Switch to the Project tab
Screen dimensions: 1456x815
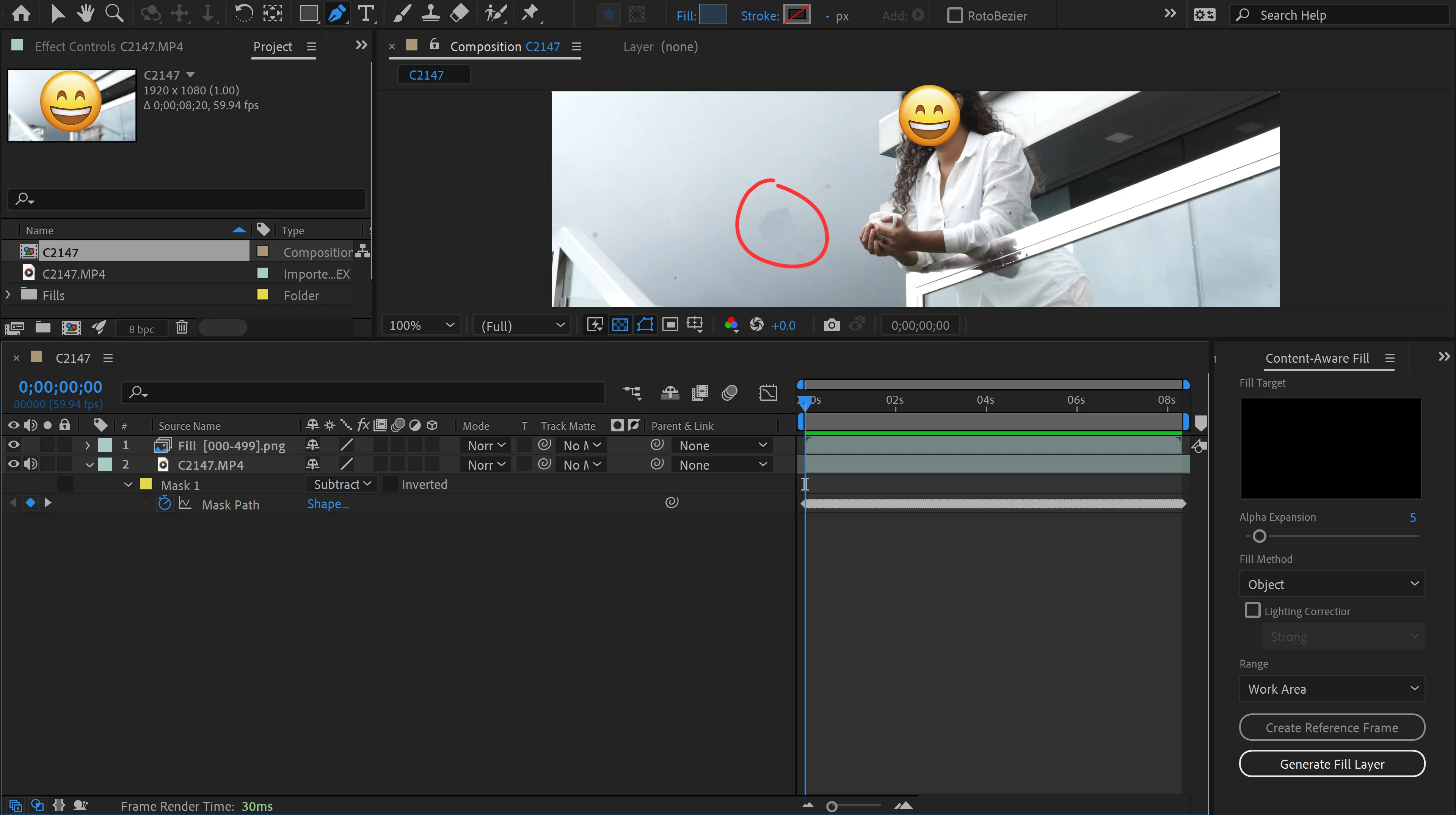point(273,47)
